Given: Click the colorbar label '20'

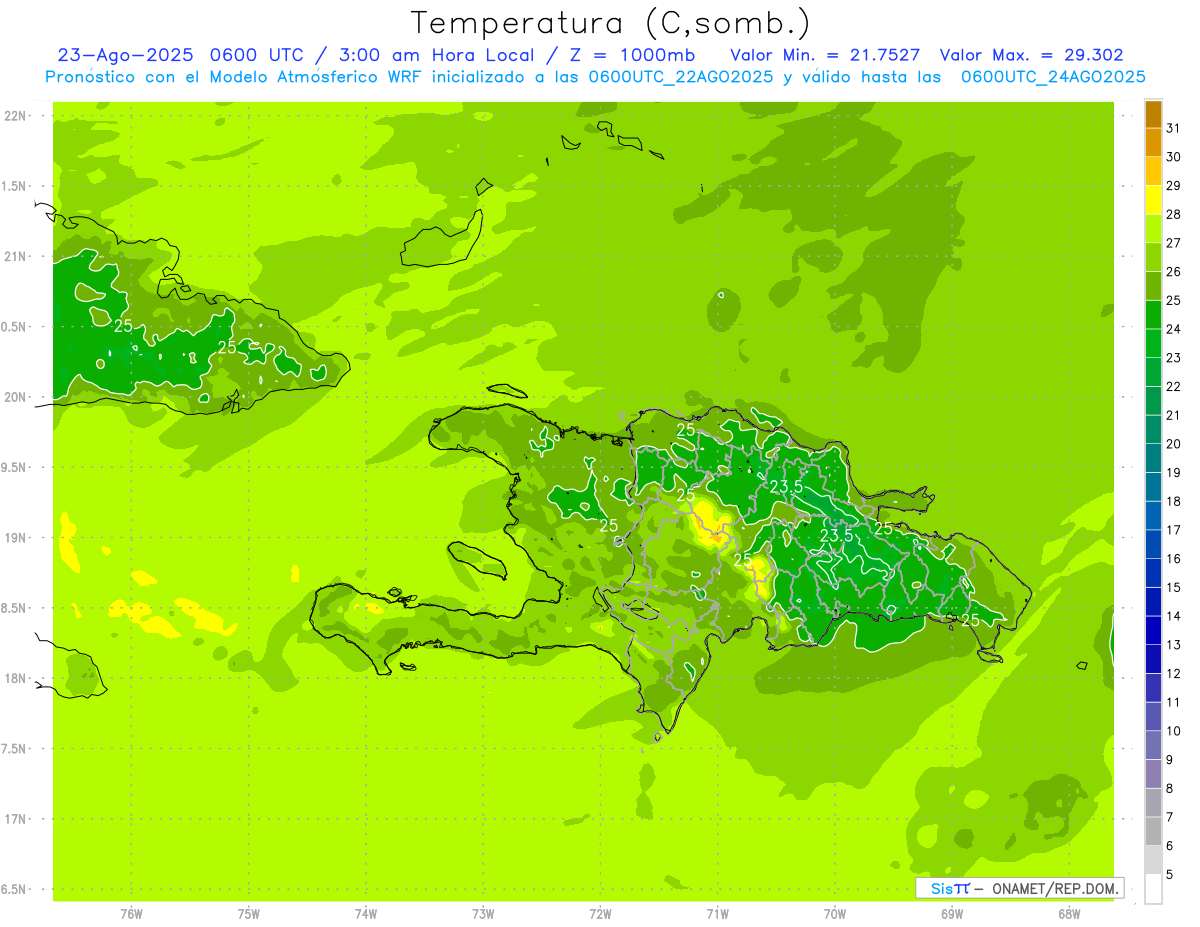Looking at the screenshot, I should click(x=1174, y=444).
